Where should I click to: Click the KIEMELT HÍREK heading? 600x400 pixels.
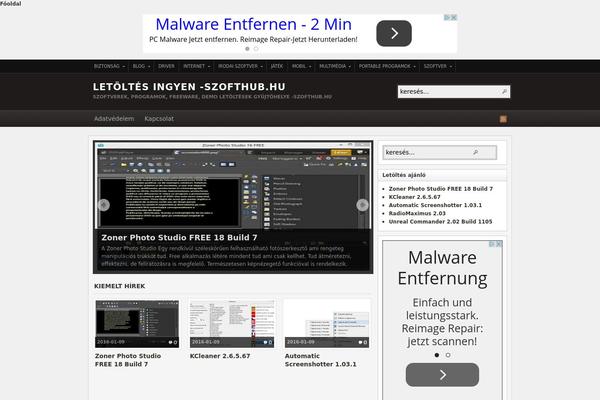coord(119,286)
